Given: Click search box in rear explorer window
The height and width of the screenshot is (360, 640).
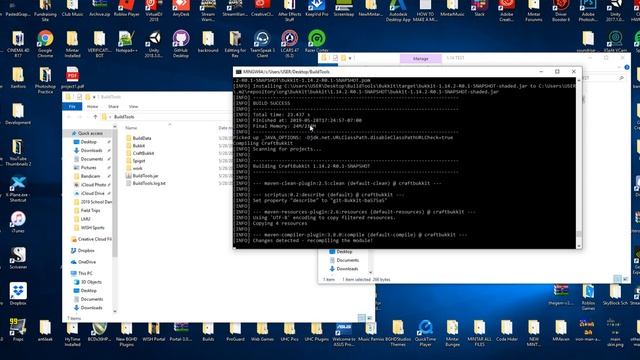Looking at the screenshot, I should 603,78.
